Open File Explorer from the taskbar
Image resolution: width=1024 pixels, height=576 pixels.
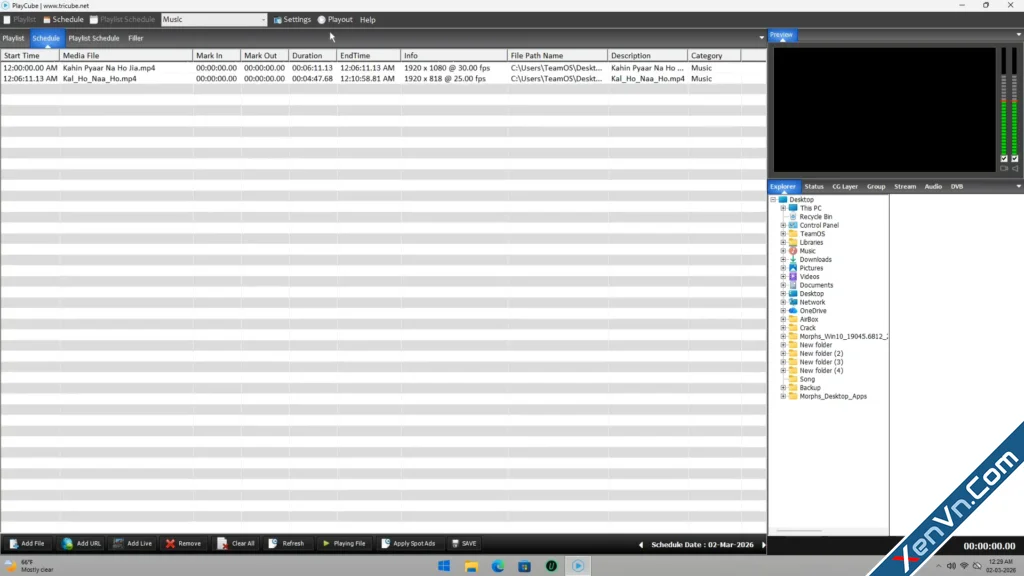(x=471, y=566)
